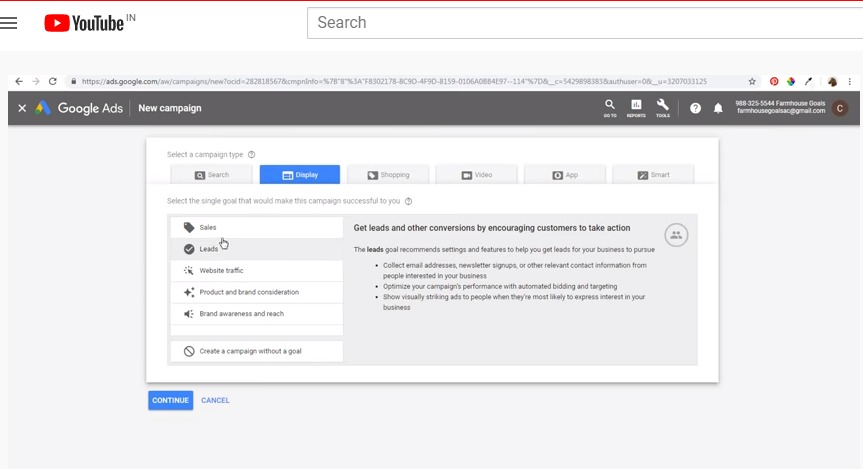Open the Go To search icon
Viewport: 863px width, 469px height.
pos(610,107)
